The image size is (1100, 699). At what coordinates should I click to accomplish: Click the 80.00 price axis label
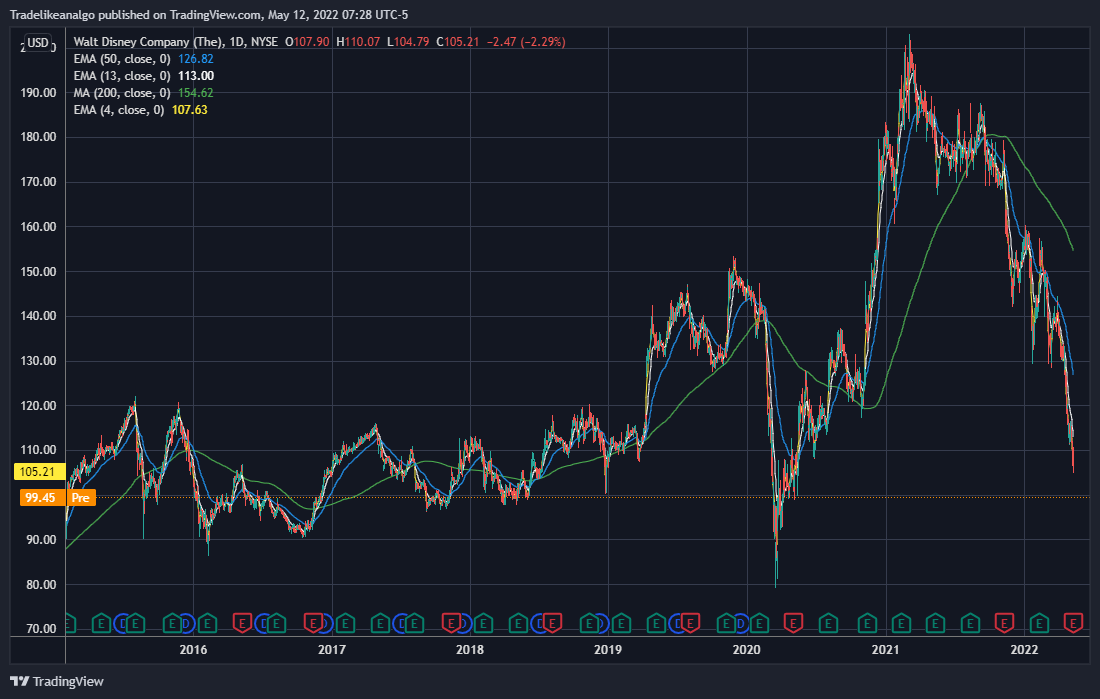coord(41,585)
